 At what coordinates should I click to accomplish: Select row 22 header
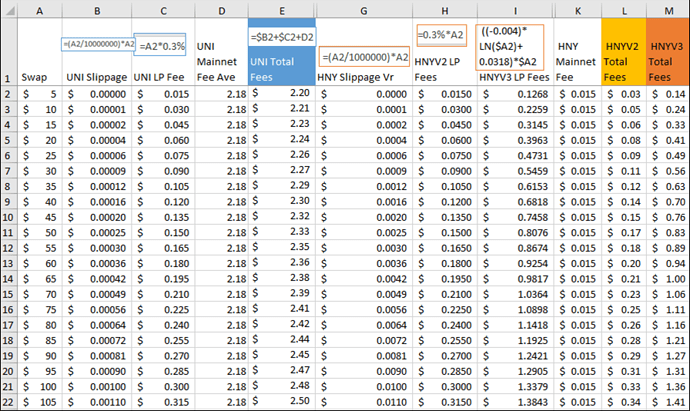click(7, 402)
